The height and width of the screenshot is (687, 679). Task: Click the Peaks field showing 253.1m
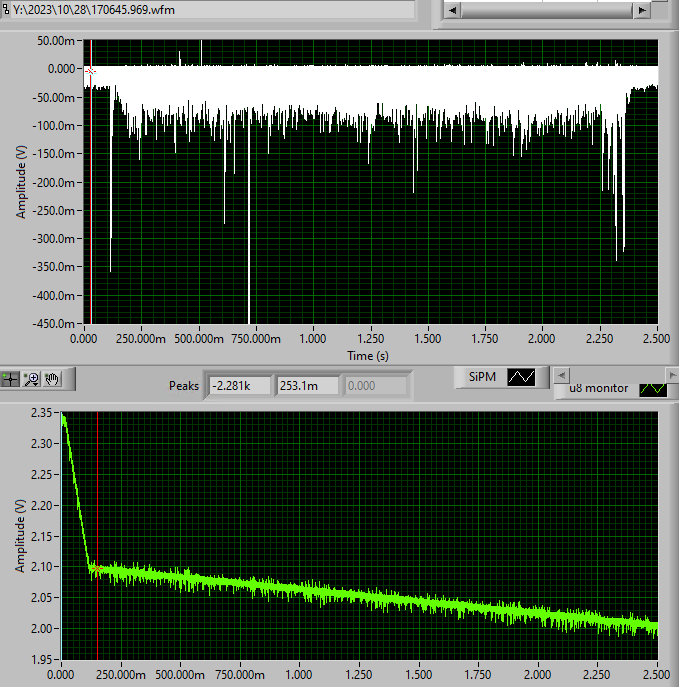(308, 386)
